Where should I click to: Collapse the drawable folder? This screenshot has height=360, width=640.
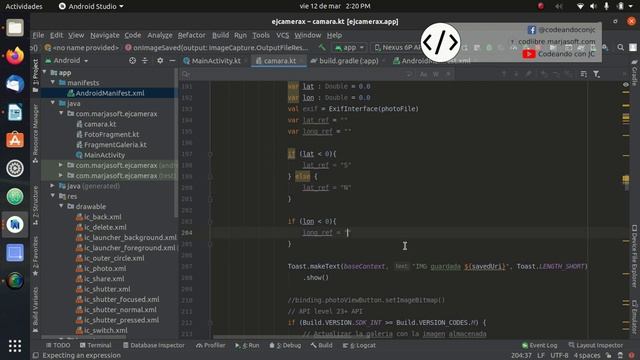pos(61,207)
